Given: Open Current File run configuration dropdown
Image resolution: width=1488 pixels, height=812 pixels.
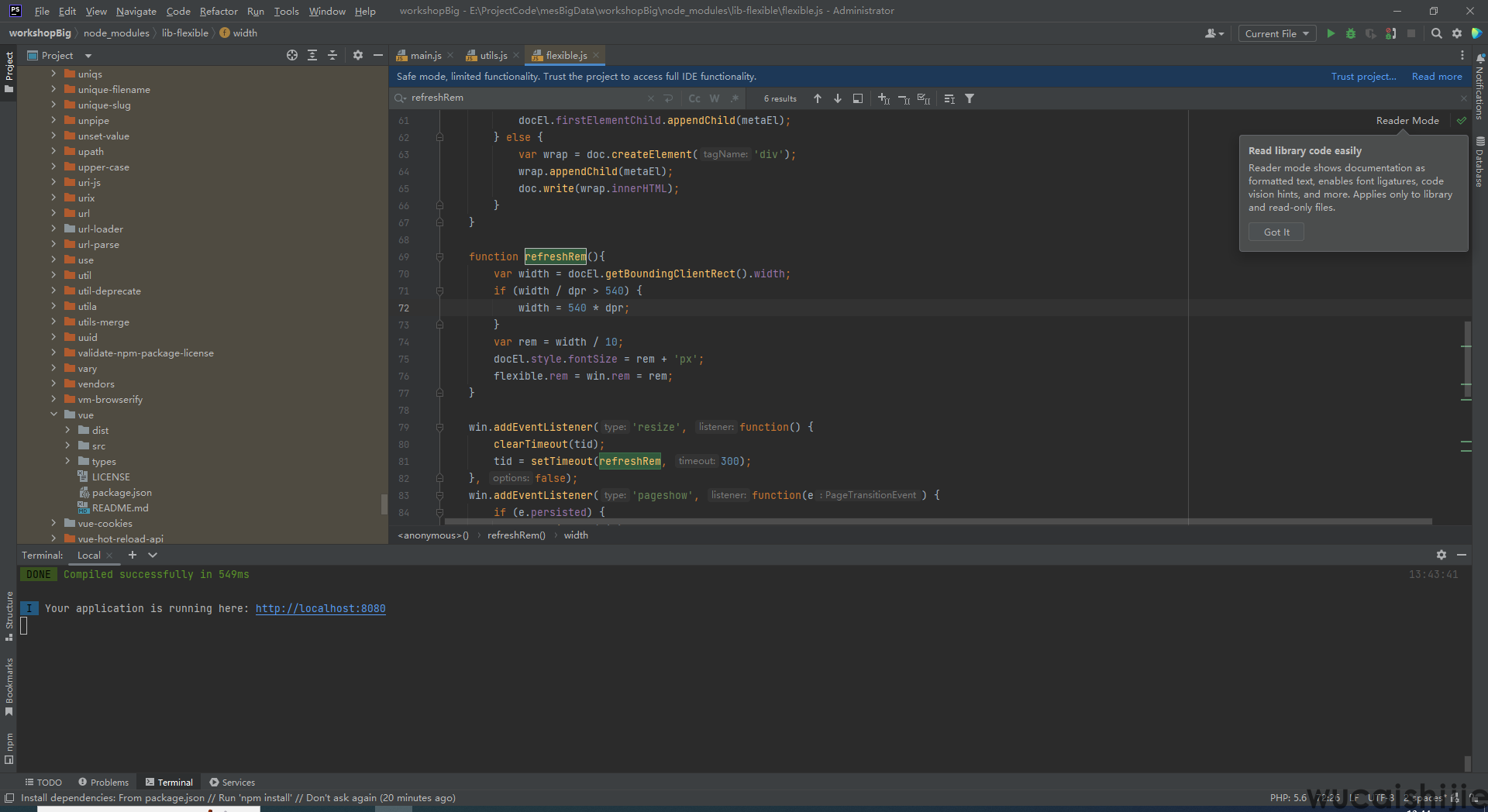Looking at the screenshot, I should 1277,33.
